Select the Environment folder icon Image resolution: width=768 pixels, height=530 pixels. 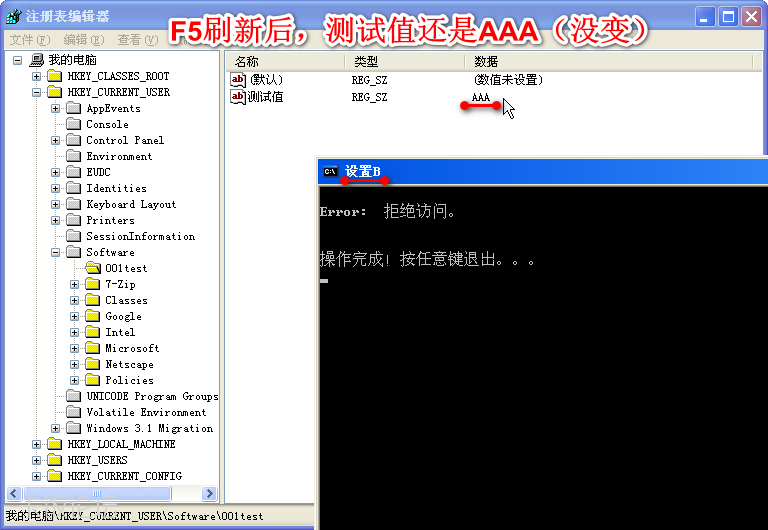click(x=74, y=156)
